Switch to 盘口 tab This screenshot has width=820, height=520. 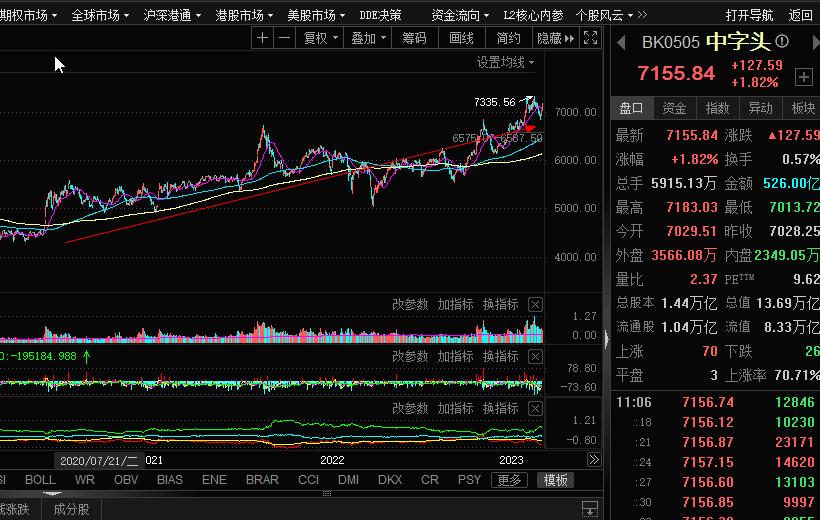631,108
